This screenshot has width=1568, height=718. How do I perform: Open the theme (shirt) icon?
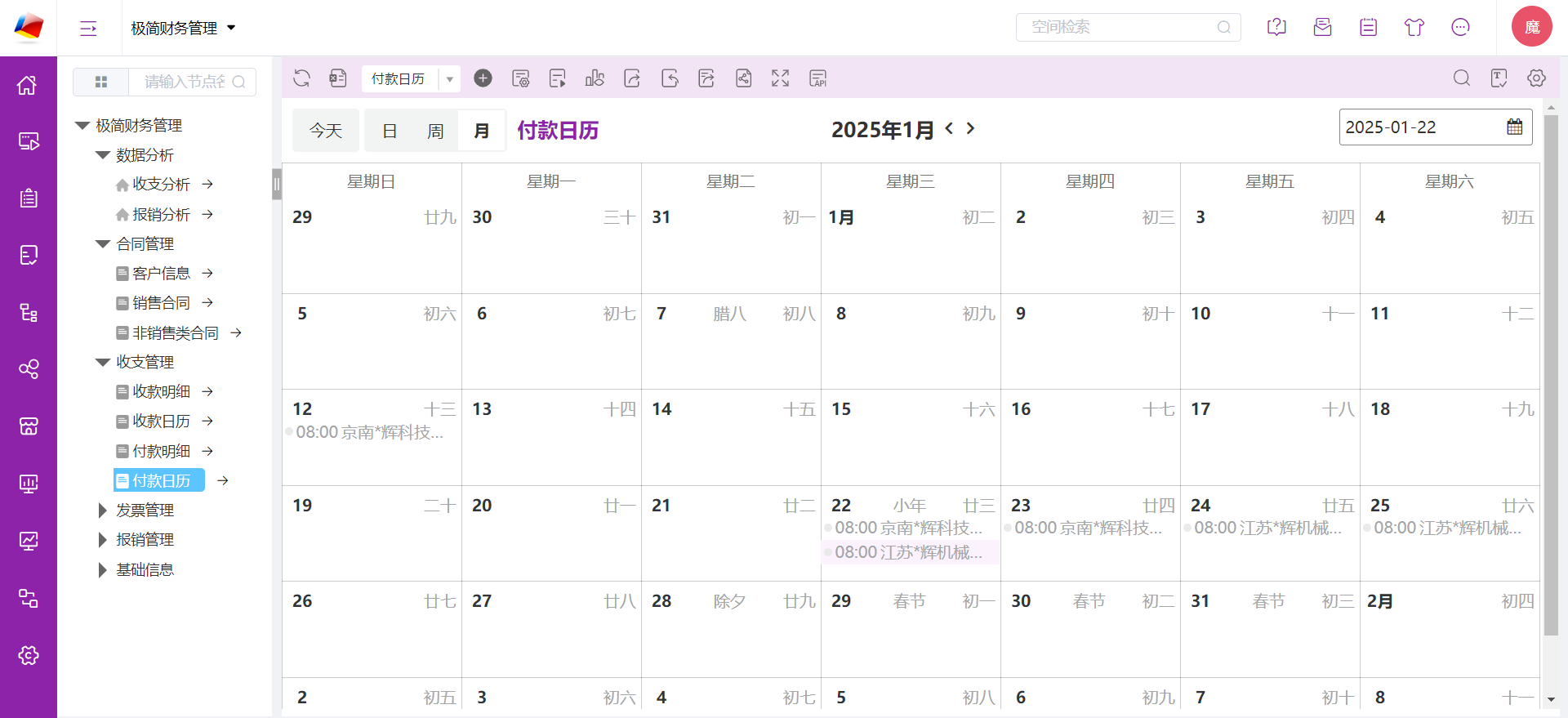1414,27
